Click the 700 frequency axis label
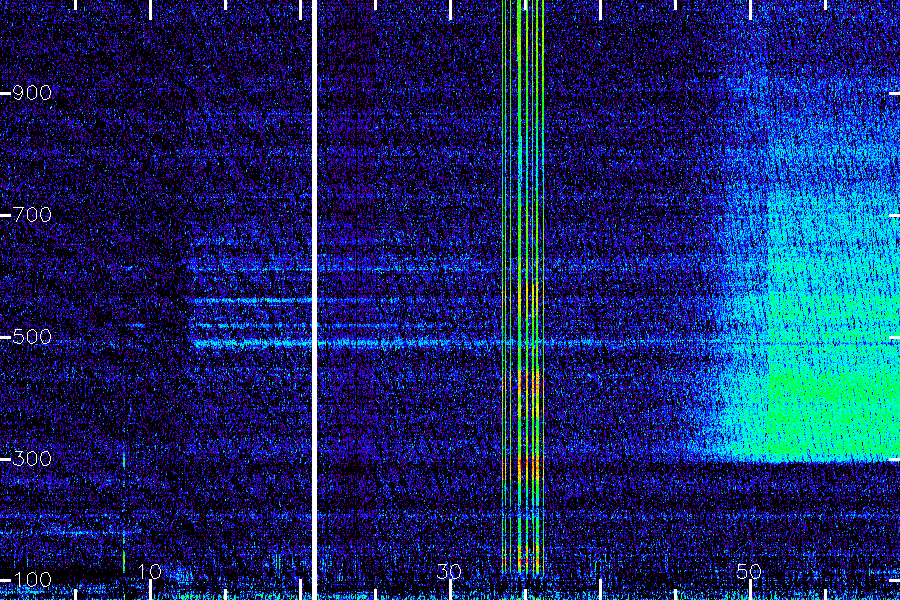The image size is (900, 600). coord(32,215)
